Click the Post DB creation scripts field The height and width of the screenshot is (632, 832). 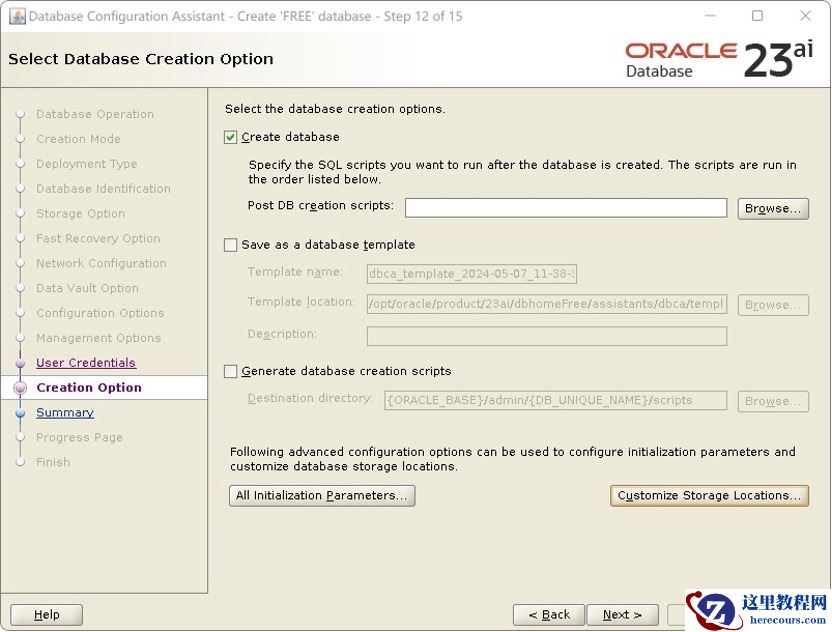(x=566, y=208)
